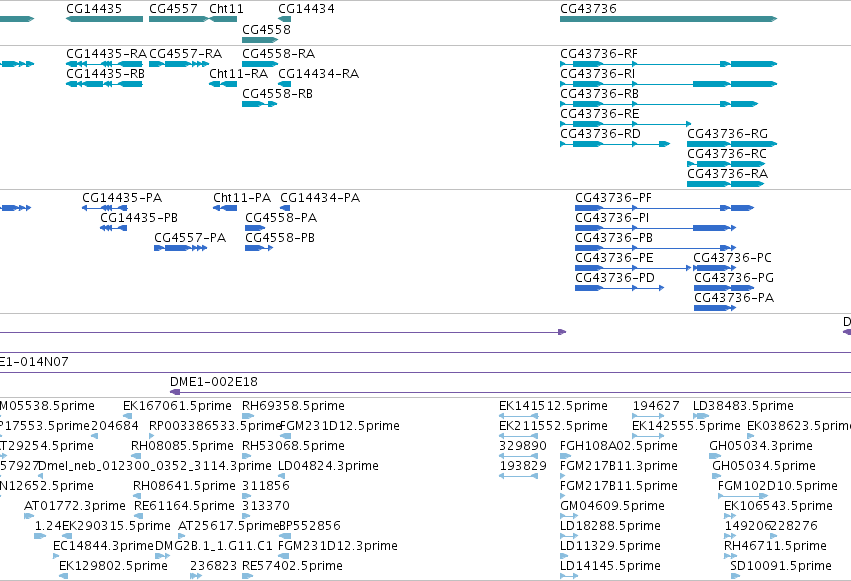Select the CG14435-PB protein label

[139, 218]
